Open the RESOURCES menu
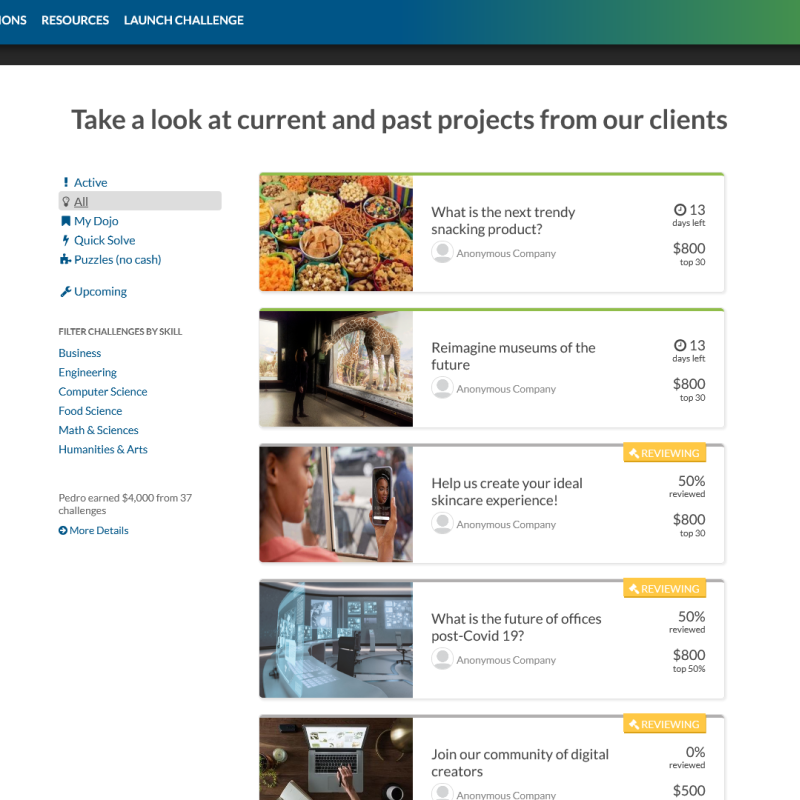The height and width of the screenshot is (800, 800). pos(75,20)
